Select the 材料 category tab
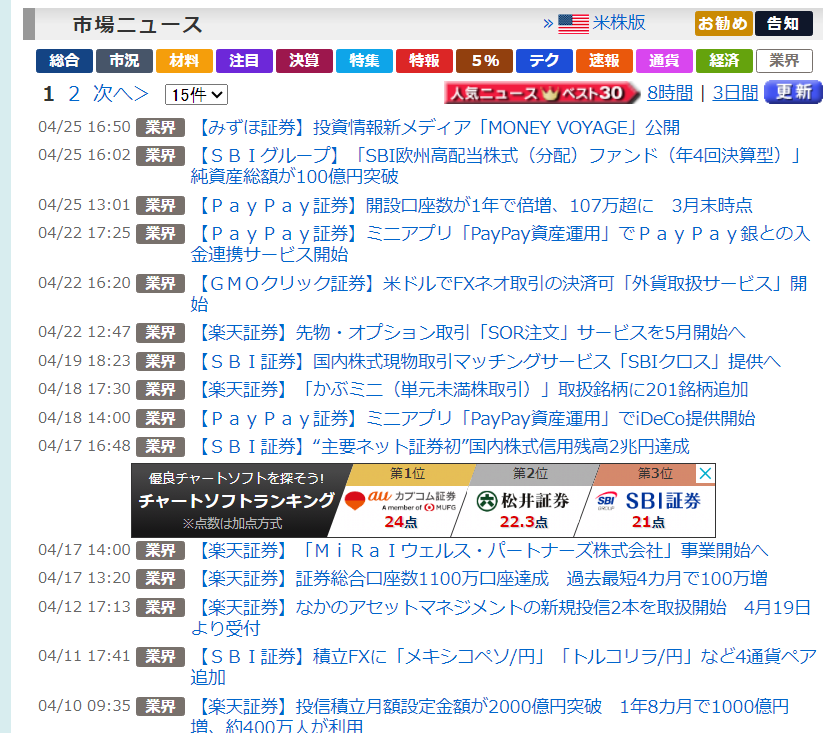Screen dimensions: 831x733 tap(184, 61)
